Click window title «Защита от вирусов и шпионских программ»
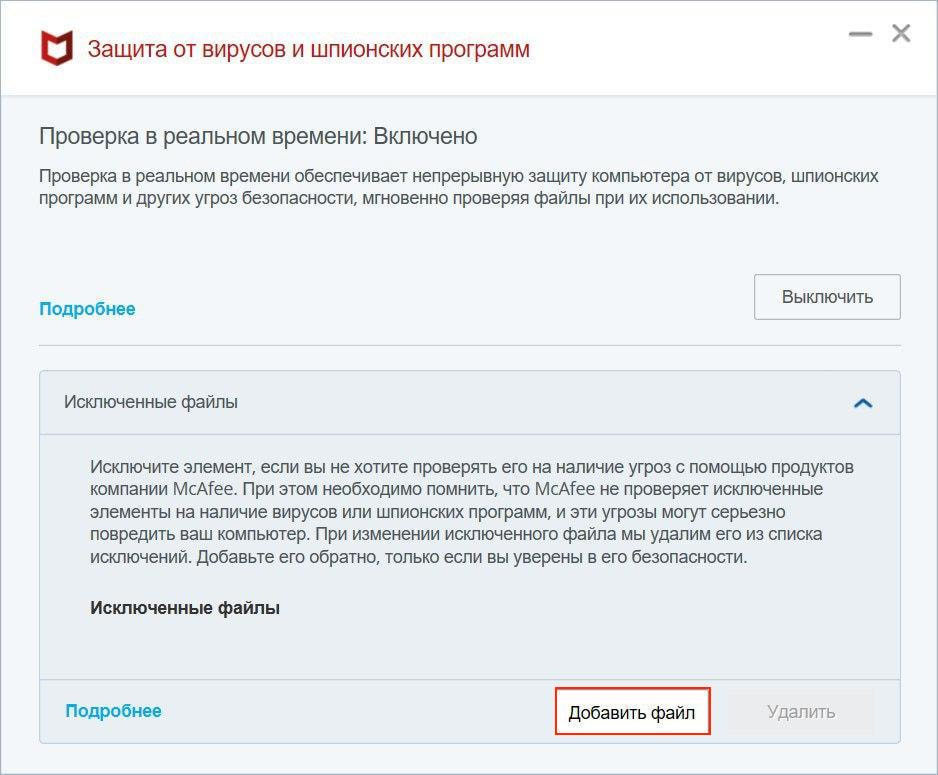This screenshot has height=775, width=938. tap(309, 49)
